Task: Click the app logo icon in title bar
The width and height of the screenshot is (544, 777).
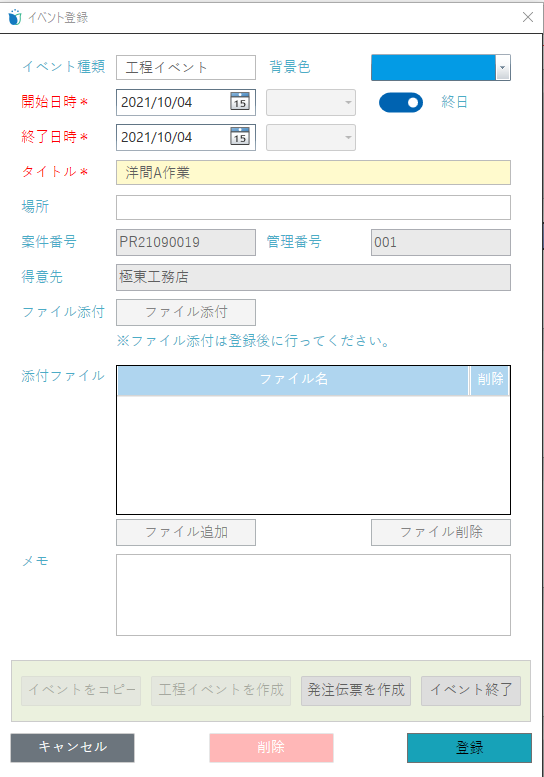Action: 15,17
